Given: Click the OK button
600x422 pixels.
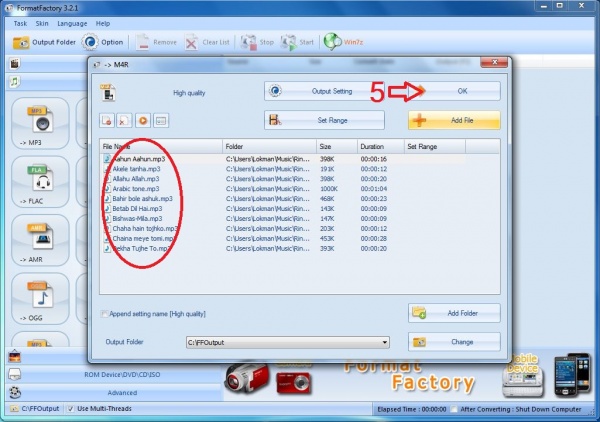Looking at the screenshot, I should (454, 91).
